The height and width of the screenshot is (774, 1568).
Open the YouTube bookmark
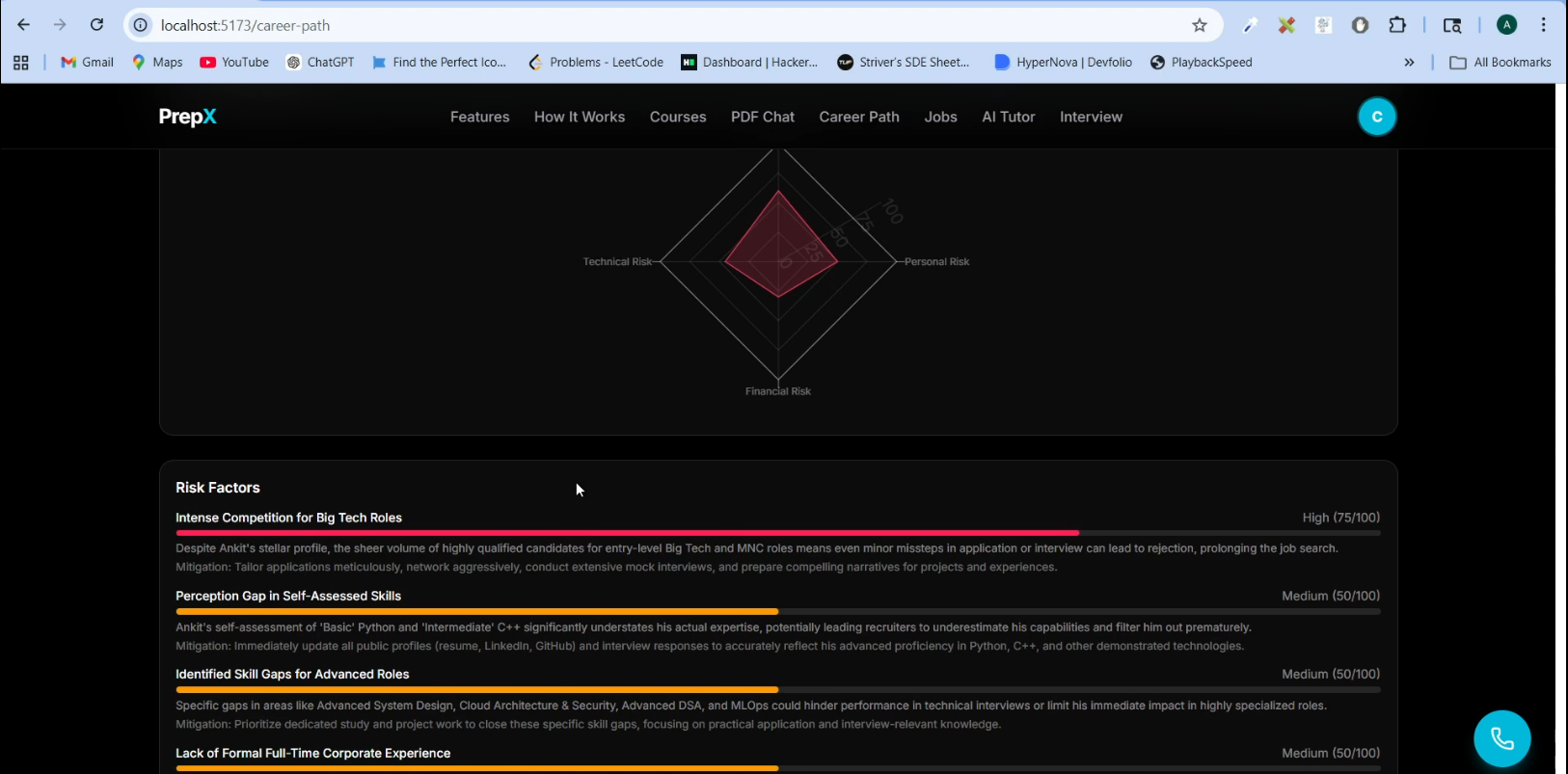[234, 63]
